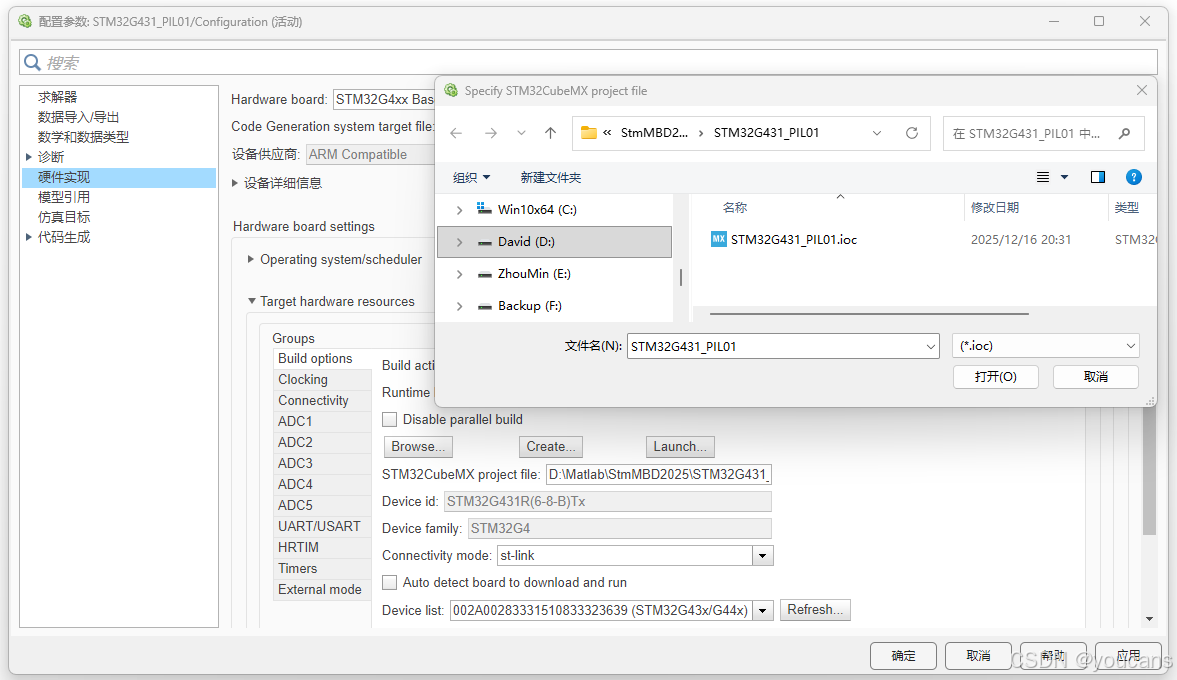Collapse Target hardware resources section
Image resolution: width=1177 pixels, height=680 pixels.
tap(251, 301)
